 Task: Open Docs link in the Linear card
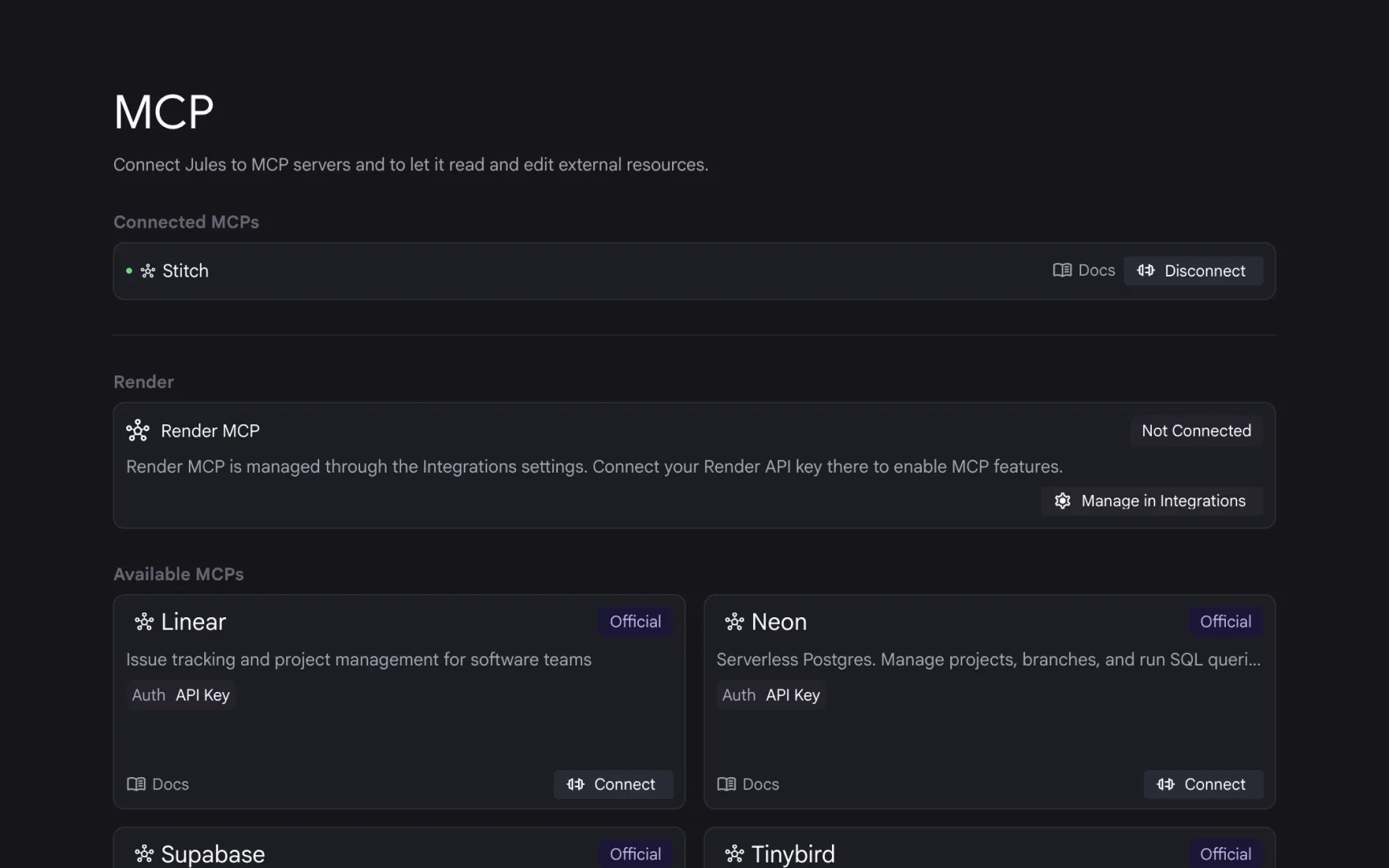pyautogui.click(x=158, y=784)
